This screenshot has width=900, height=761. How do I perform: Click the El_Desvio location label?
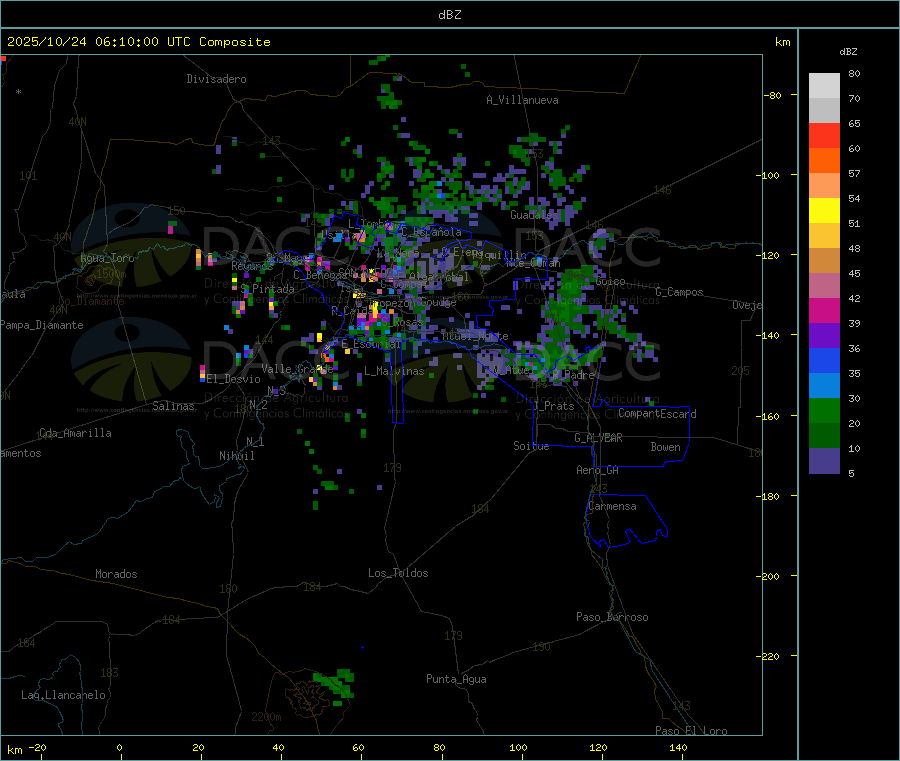point(234,379)
